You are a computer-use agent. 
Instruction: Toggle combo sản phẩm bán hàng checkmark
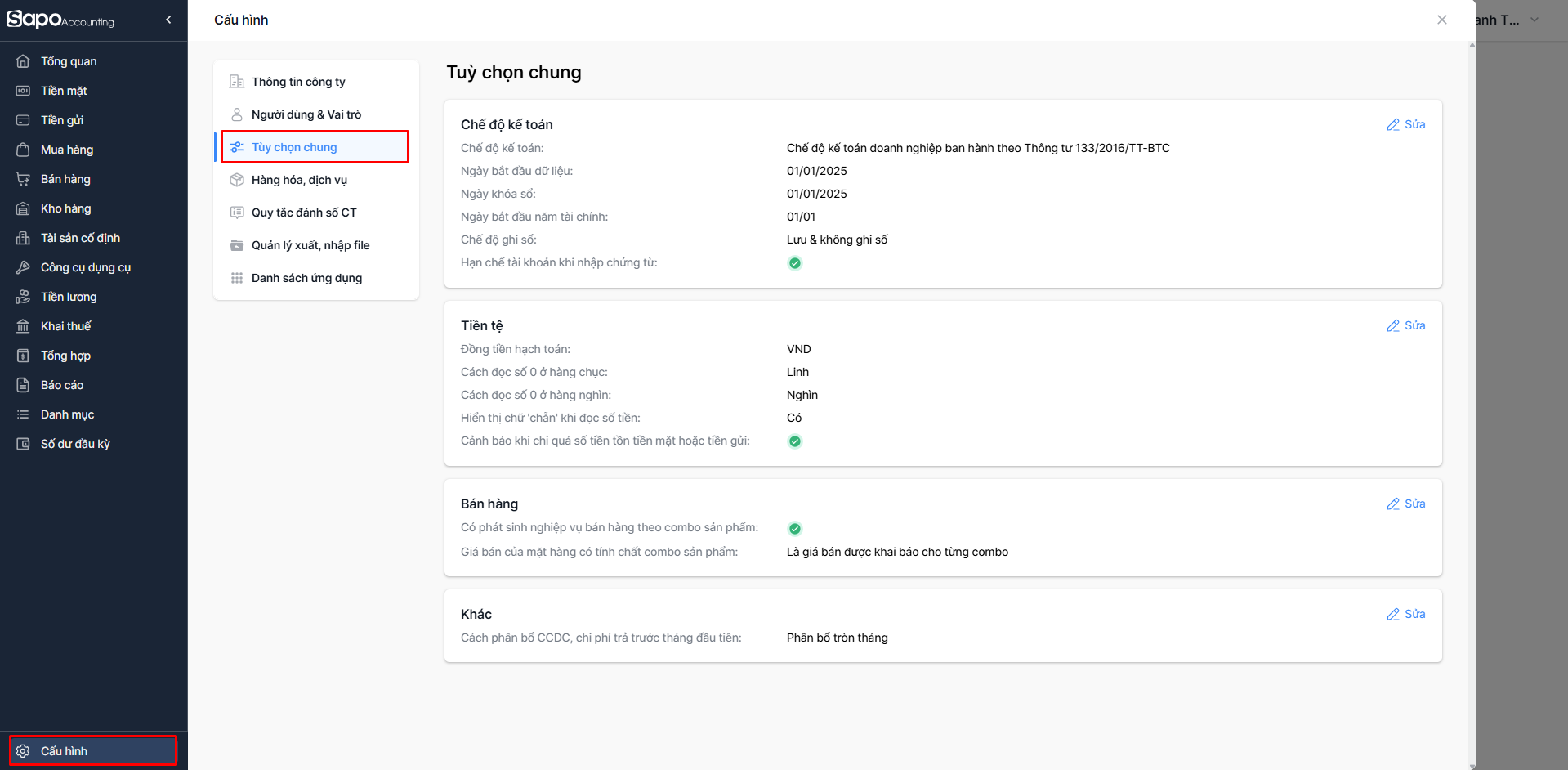(795, 529)
